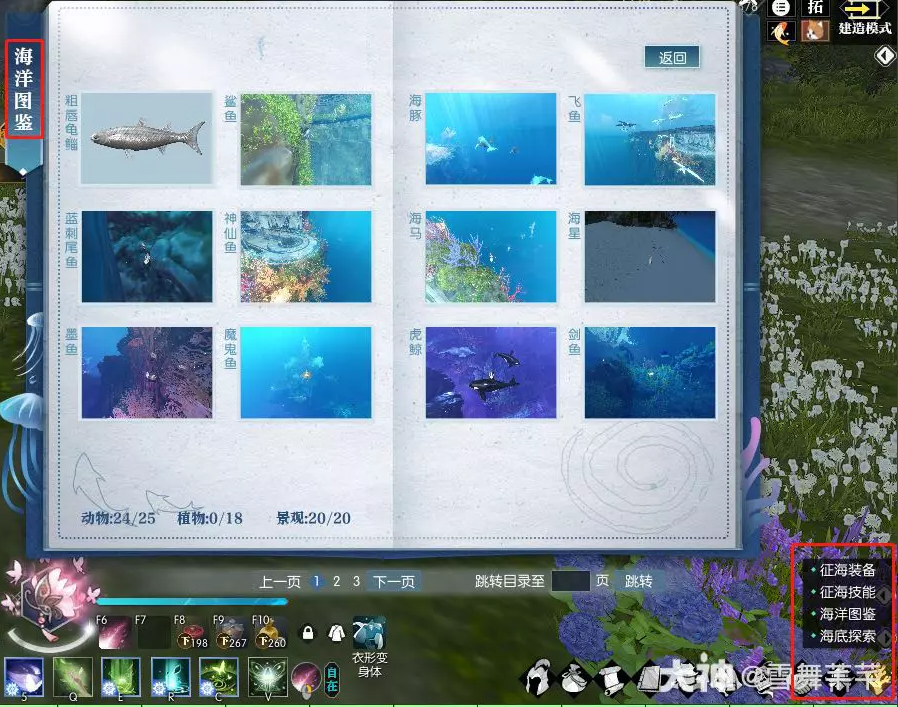Viewport: 898px width, 707px height.
Task: Toggle the white clothing visibility icon
Action: [335, 634]
